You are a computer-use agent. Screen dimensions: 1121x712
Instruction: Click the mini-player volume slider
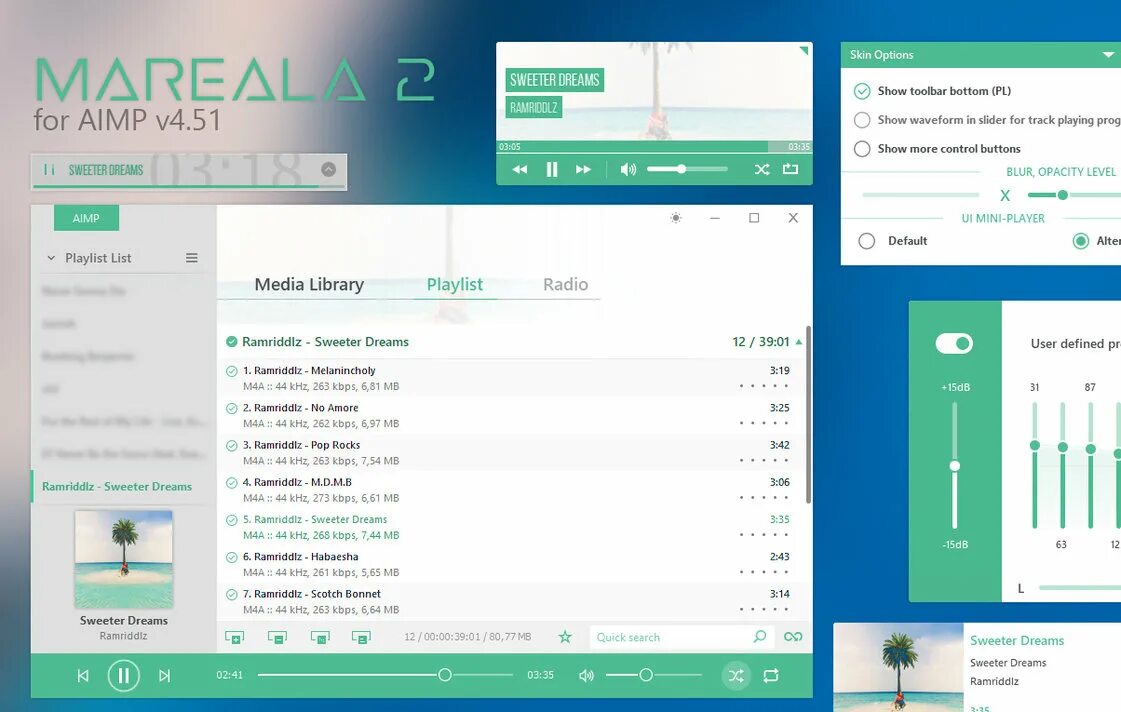(687, 169)
